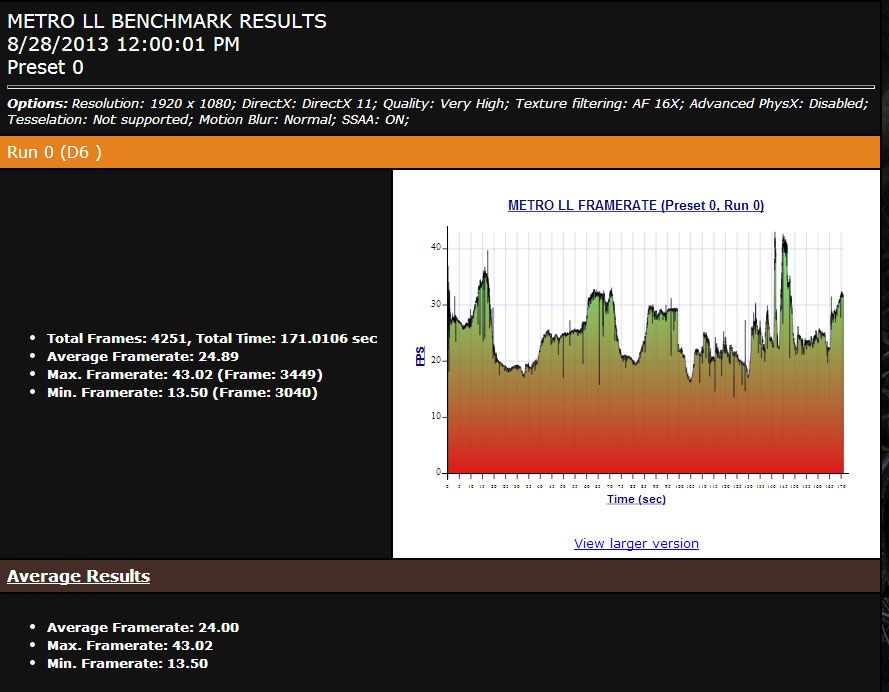Click the 'Preset 0' label under the date
The height and width of the screenshot is (692, 889).
(45, 68)
